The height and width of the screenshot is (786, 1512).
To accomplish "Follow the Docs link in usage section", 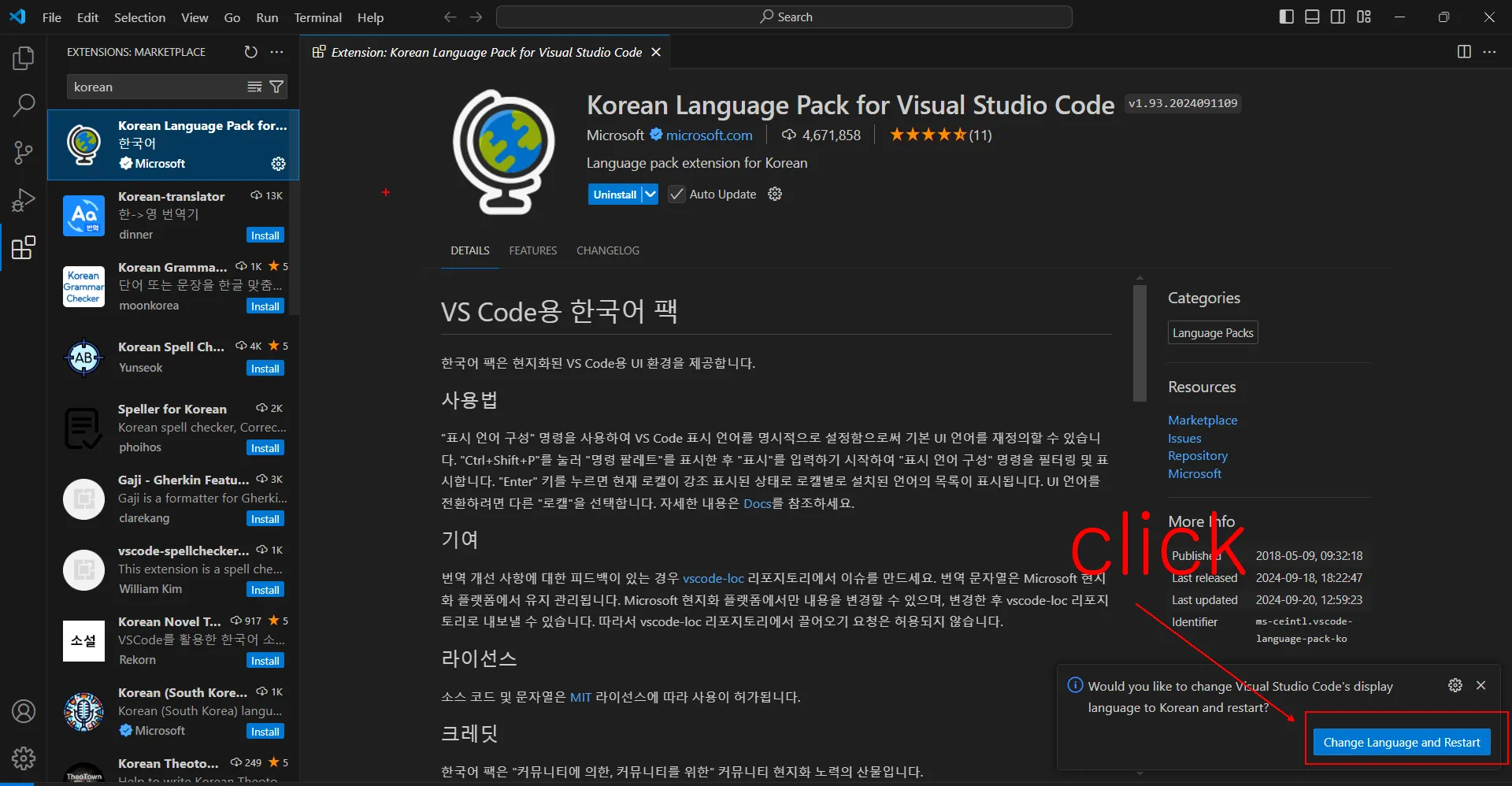I will [757, 503].
